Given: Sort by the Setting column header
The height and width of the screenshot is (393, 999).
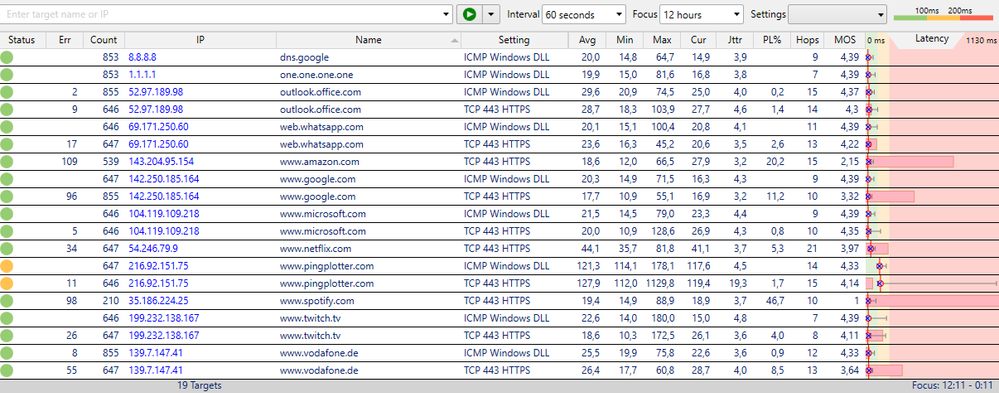Looking at the screenshot, I should pos(514,40).
